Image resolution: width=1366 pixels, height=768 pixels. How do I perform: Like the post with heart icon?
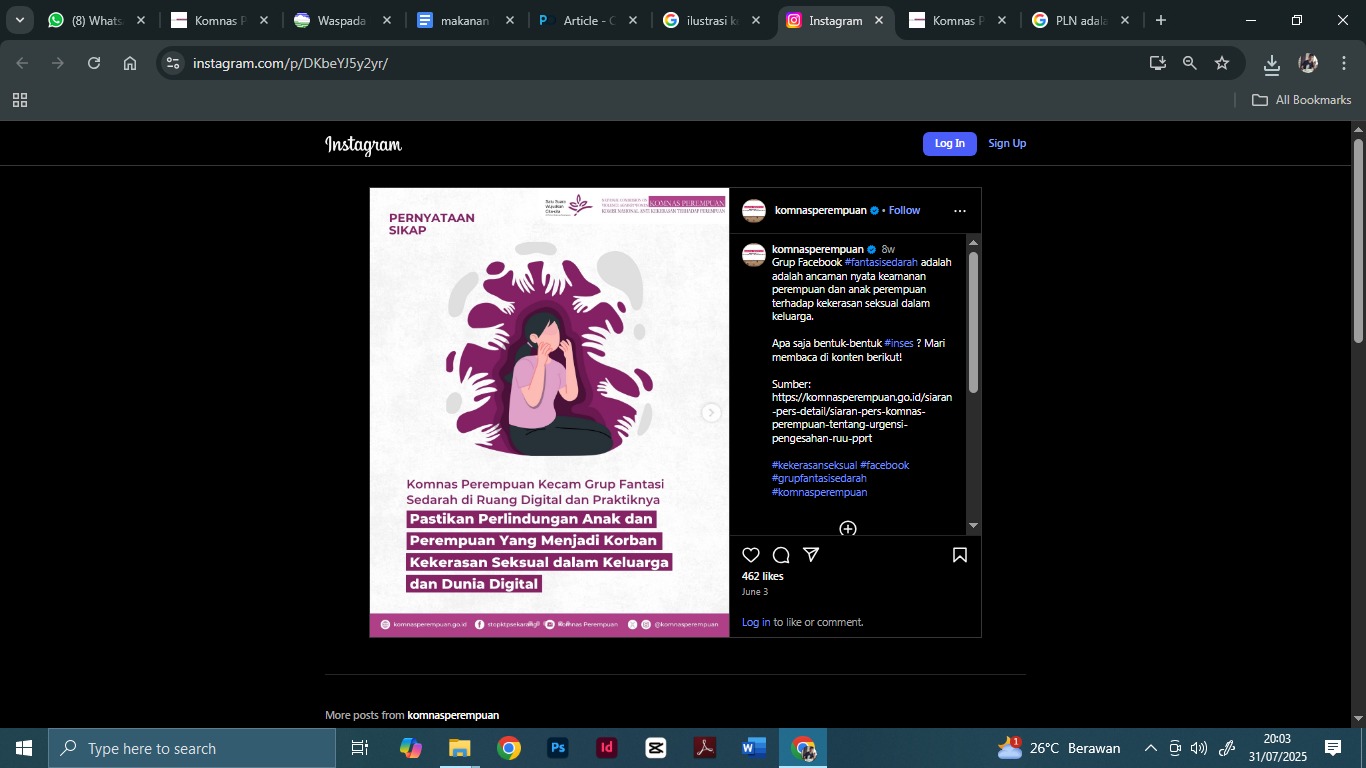(751, 555)
